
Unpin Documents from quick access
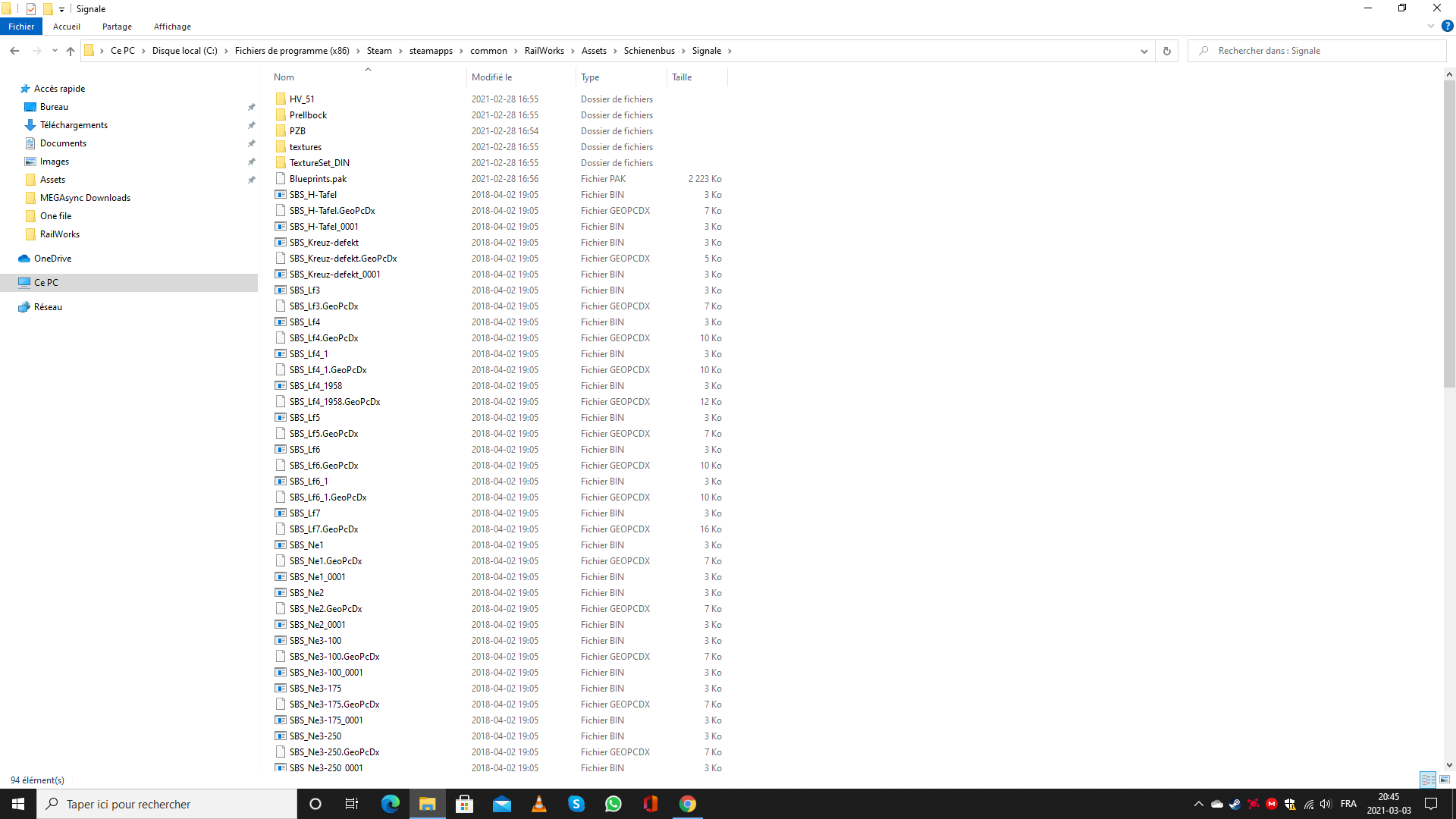pos(251,143)
